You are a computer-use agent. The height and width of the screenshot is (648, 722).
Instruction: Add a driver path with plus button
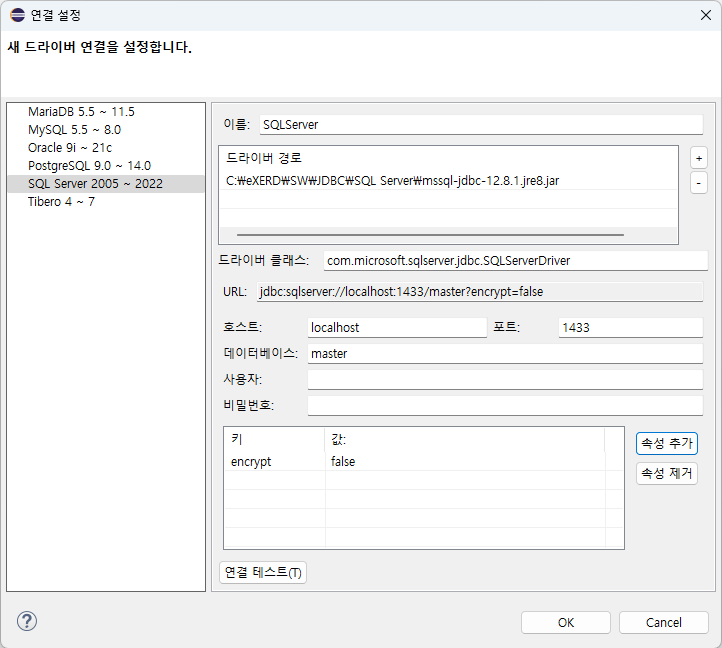(699, 158)
